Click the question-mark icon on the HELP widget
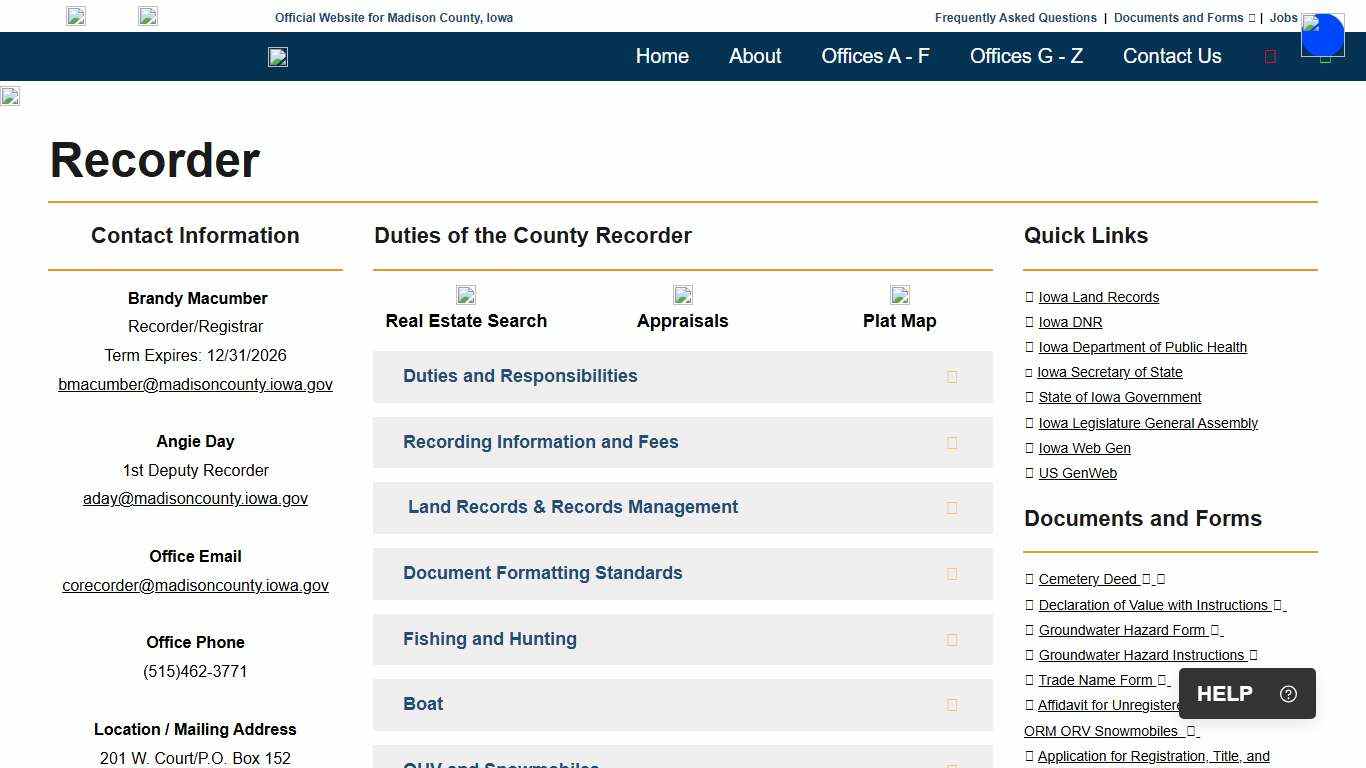This screenshot has width=1366, height=768. point(1288,693)
